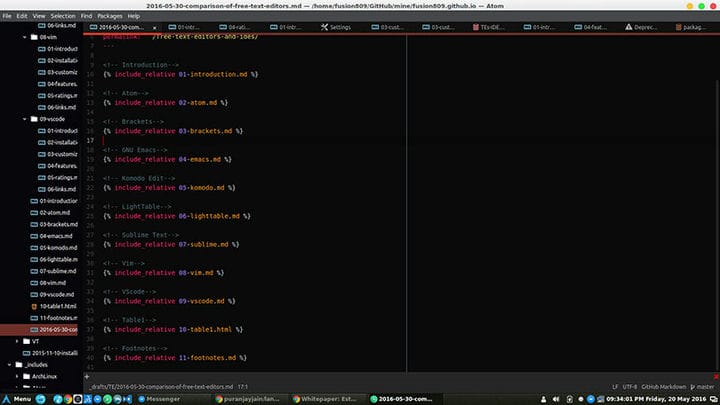This screenshot has height=405, width=720.
Task: Collapse the 09-vscode folder arrow
Action: coord(25,119)
